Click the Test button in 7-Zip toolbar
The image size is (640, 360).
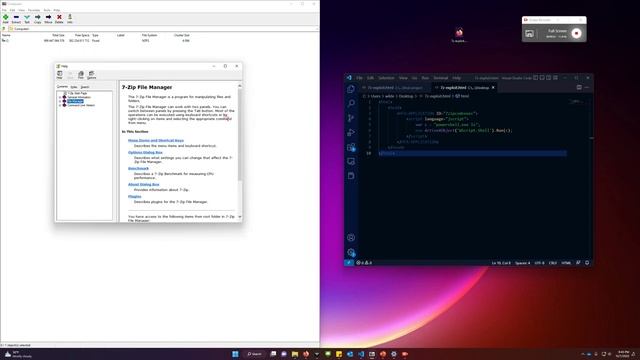pyautogui.click(x=27, y=18)
